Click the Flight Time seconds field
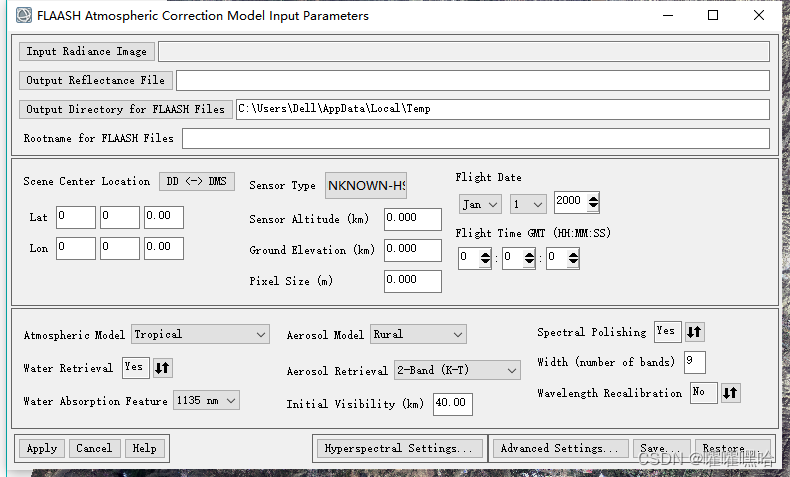The height and width of the screenshot is (477, 790). click(557, 258)
